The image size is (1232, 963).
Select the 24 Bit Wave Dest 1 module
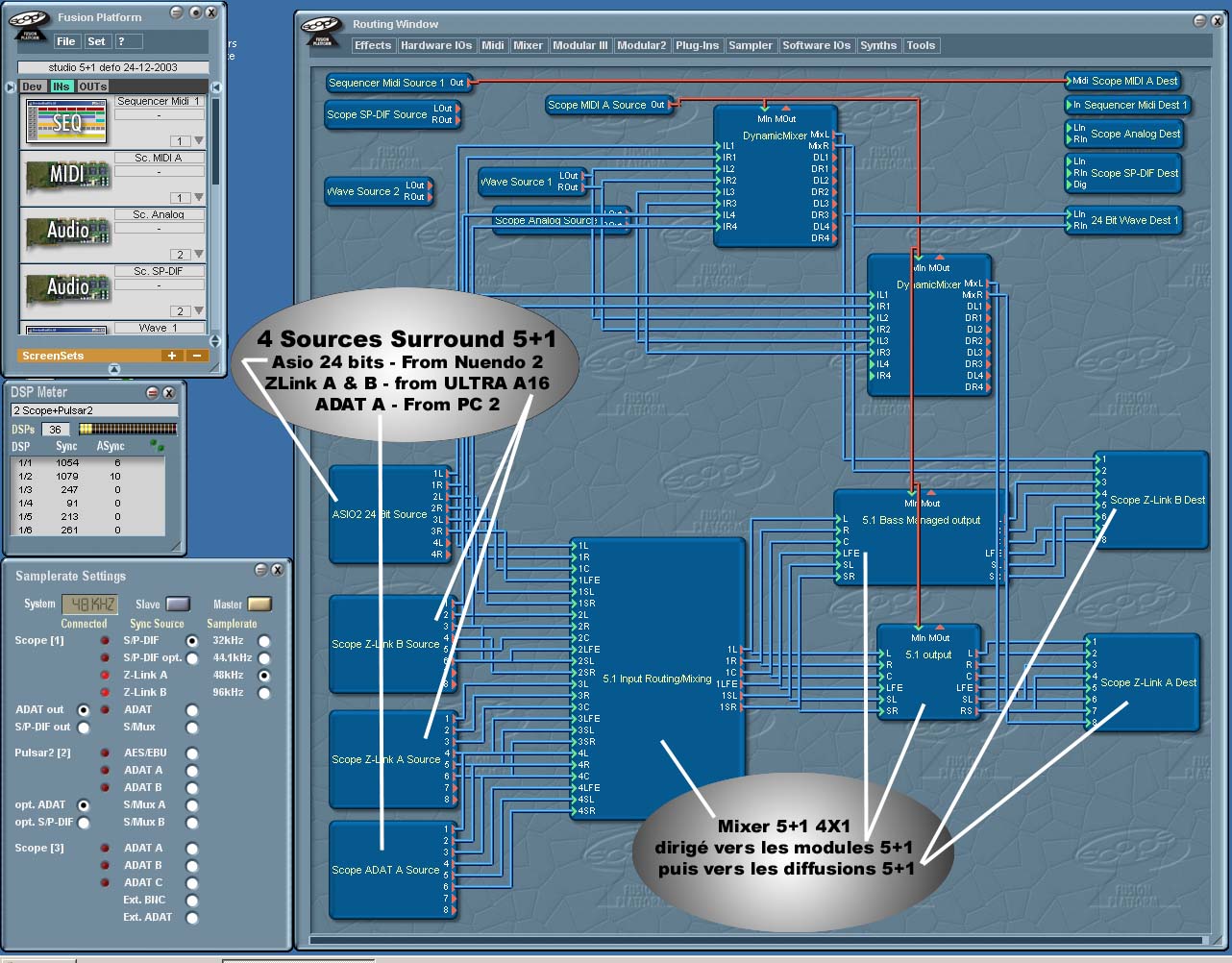click(1122, 220)
